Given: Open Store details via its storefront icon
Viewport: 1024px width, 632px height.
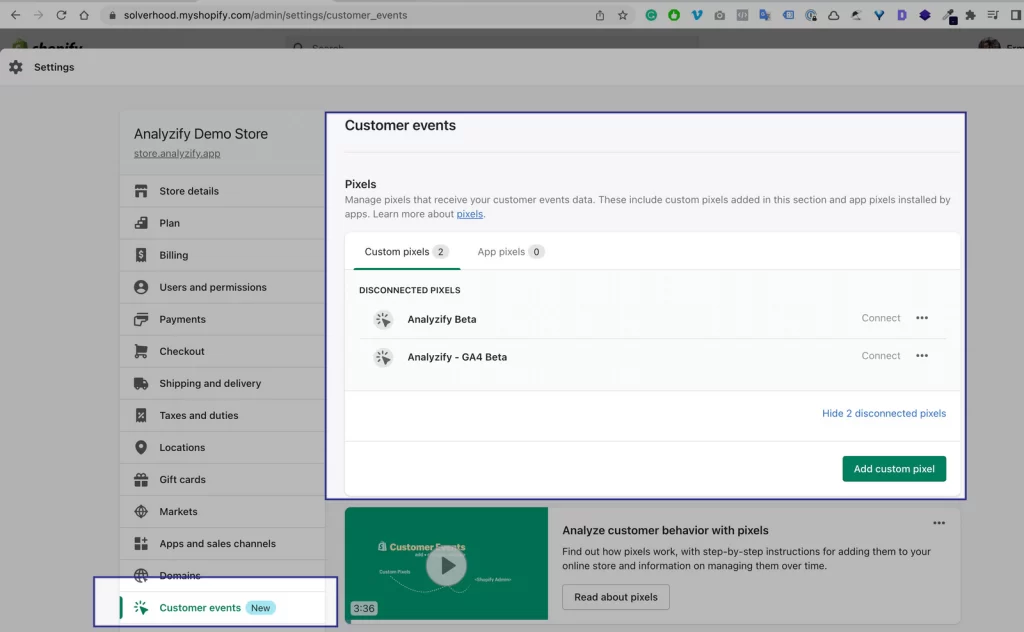Looking at the screenshot, I should pyautogui.click(x=140, y=191).
